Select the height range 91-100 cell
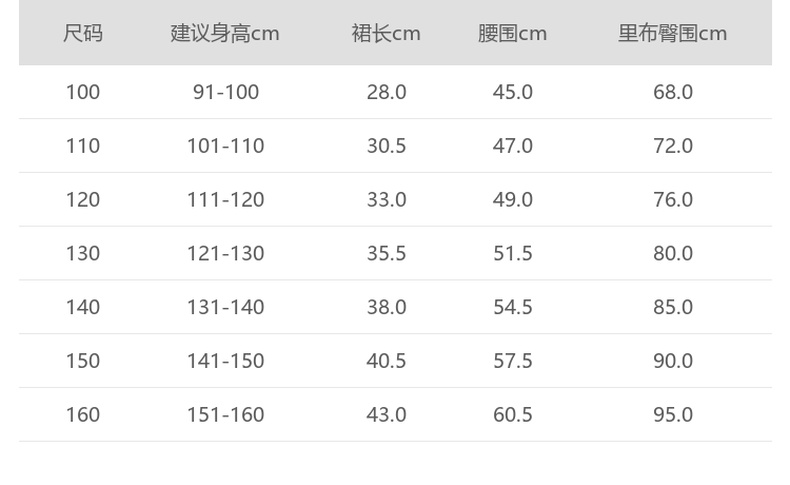790x485 pixels. (x=225, y=92)
